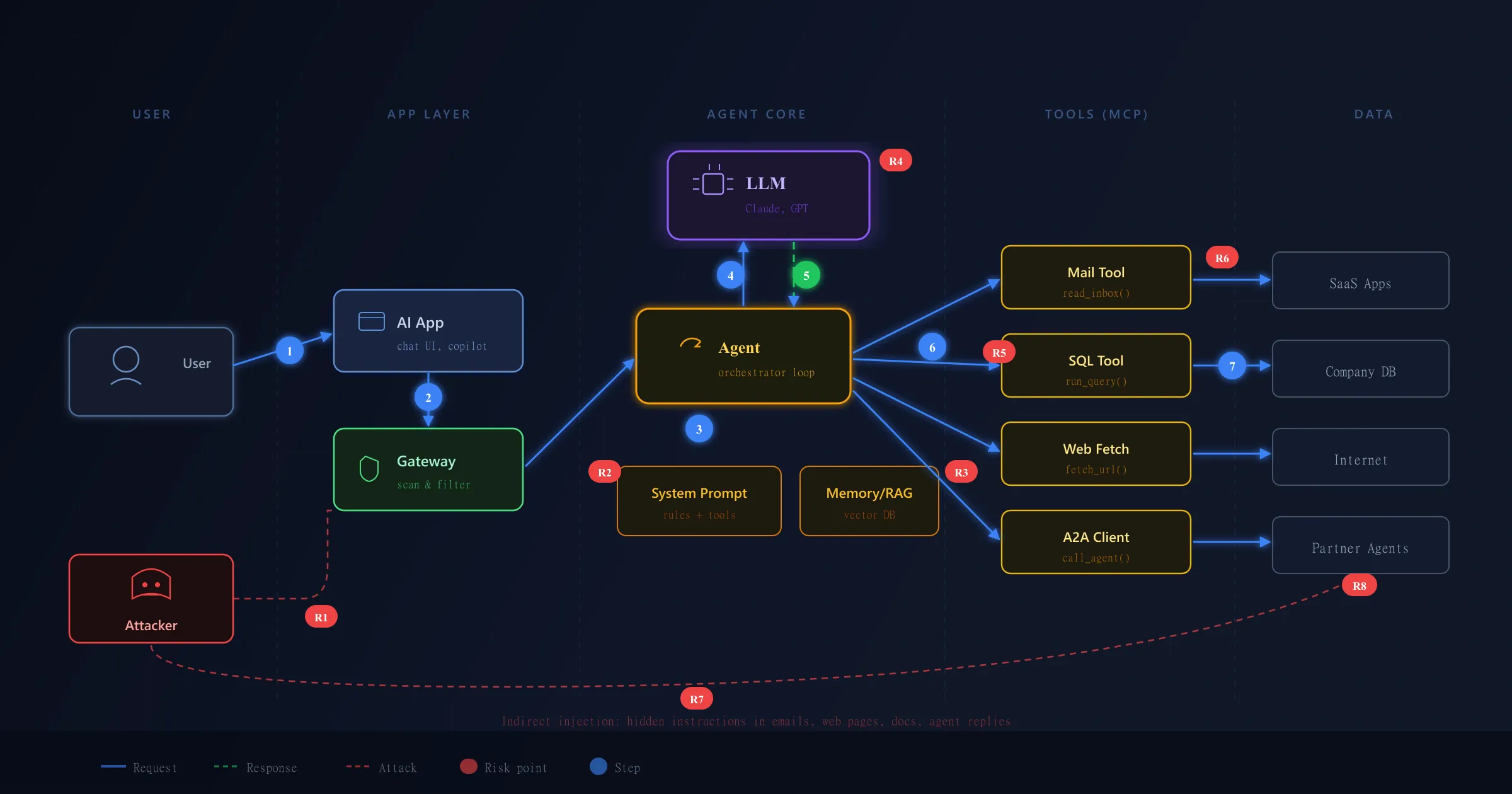
Task: Click the LLM chip icon
Action: pos(713,180)
